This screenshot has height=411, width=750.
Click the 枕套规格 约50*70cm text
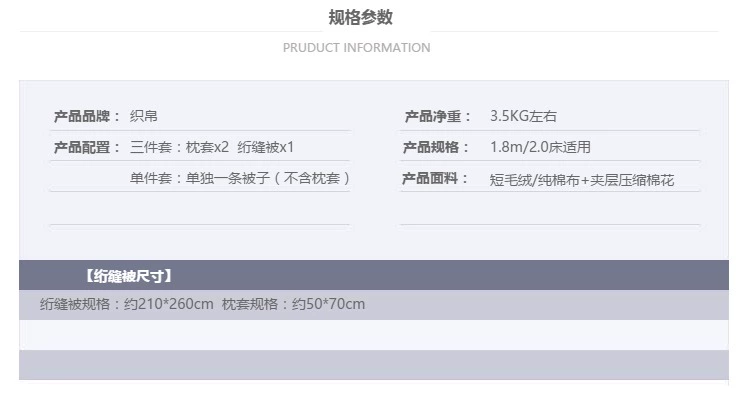293,304
